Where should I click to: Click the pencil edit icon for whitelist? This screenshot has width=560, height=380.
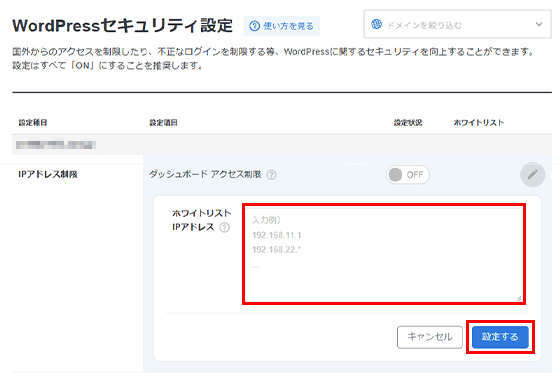tap(532, 175)
